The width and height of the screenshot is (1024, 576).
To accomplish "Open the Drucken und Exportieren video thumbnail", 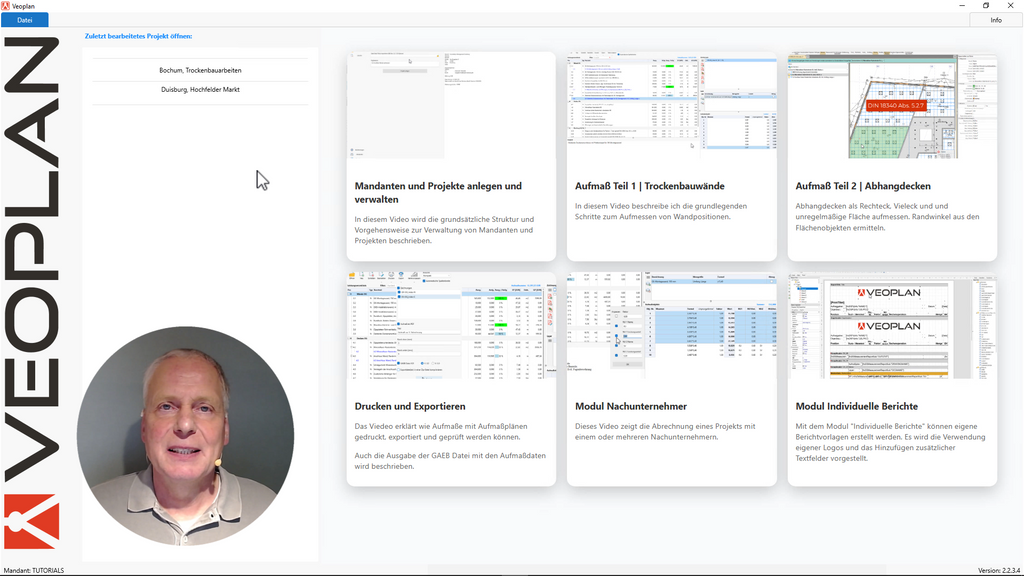I will [451, 325].
